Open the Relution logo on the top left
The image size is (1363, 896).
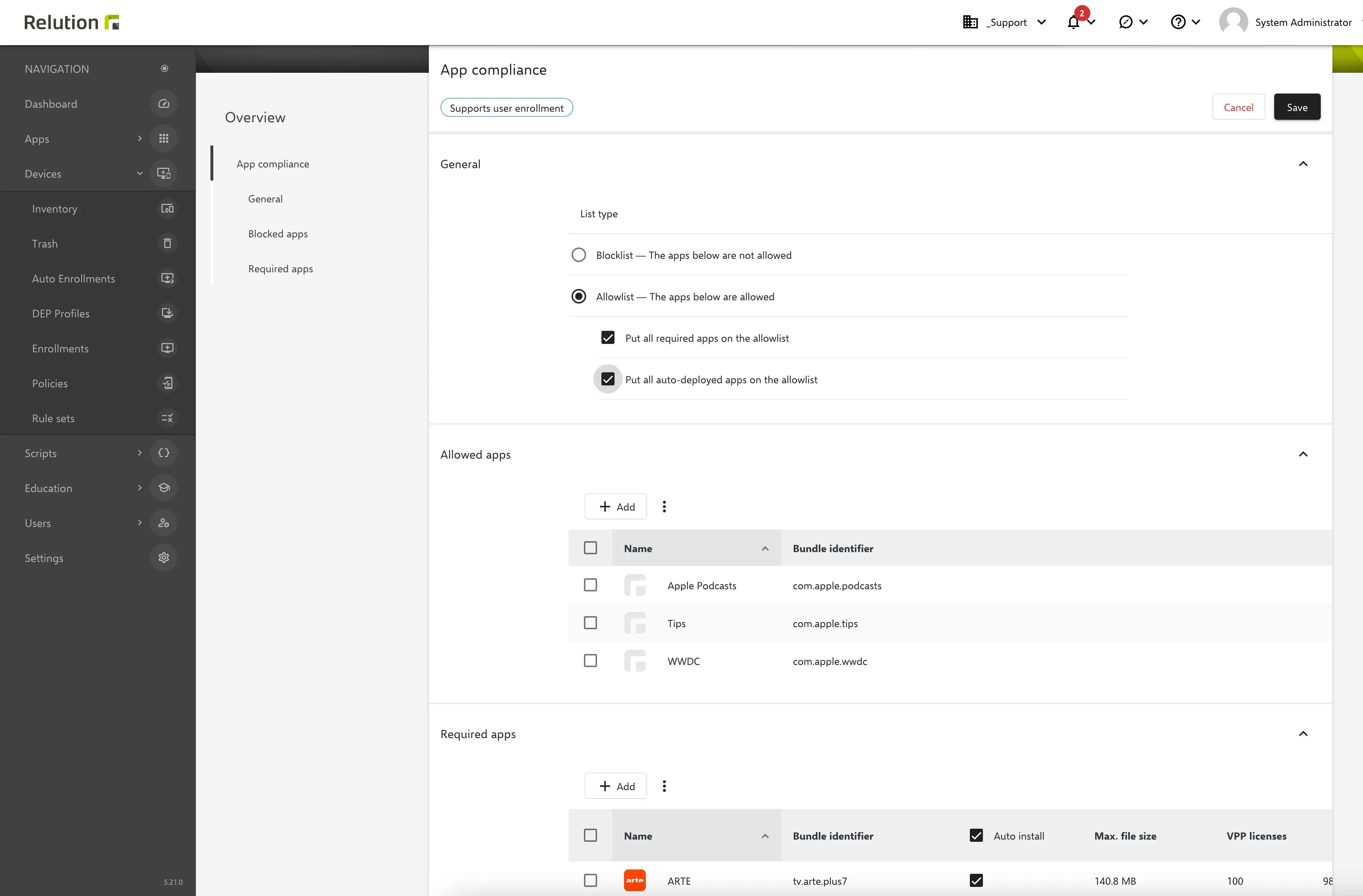[71, 22]
